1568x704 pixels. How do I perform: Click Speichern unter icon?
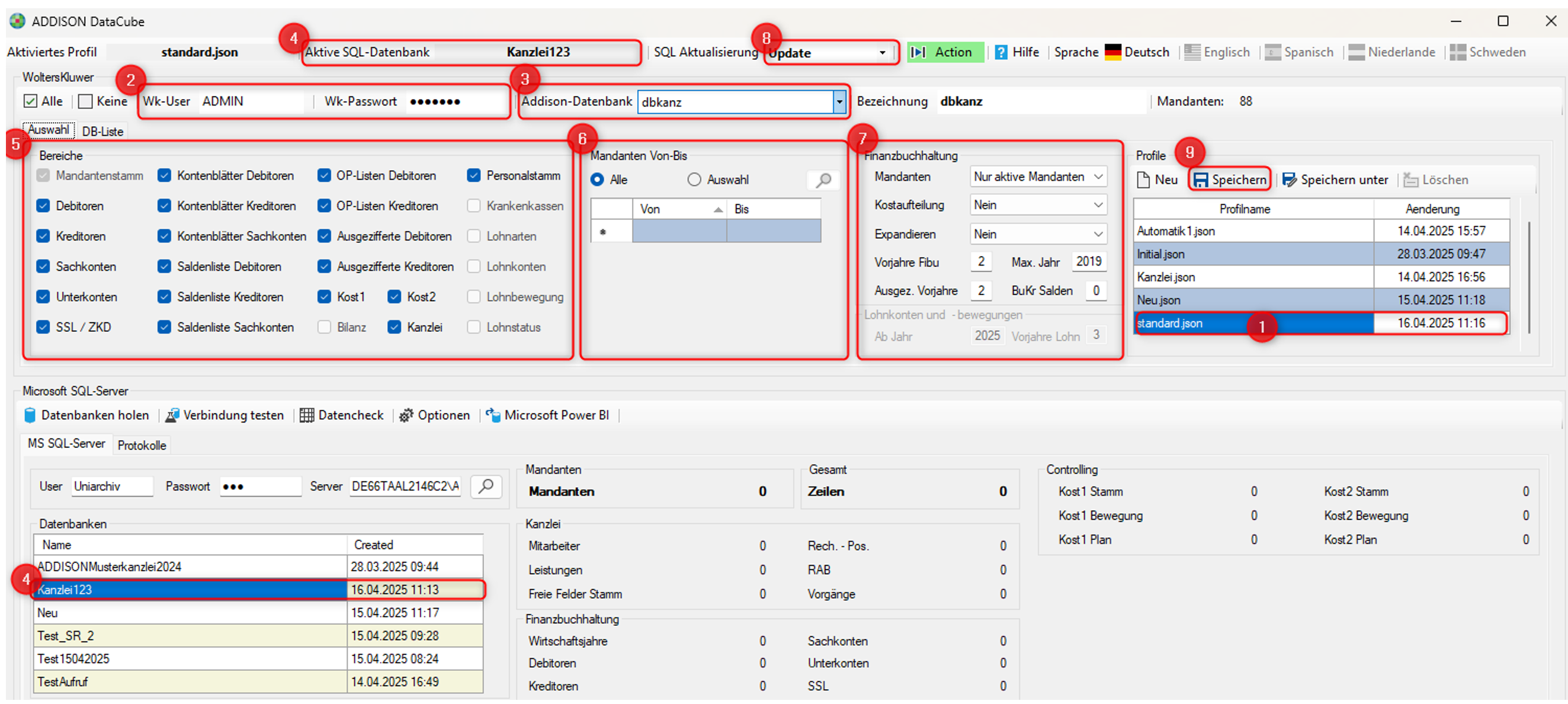(x=1289, y=180)
